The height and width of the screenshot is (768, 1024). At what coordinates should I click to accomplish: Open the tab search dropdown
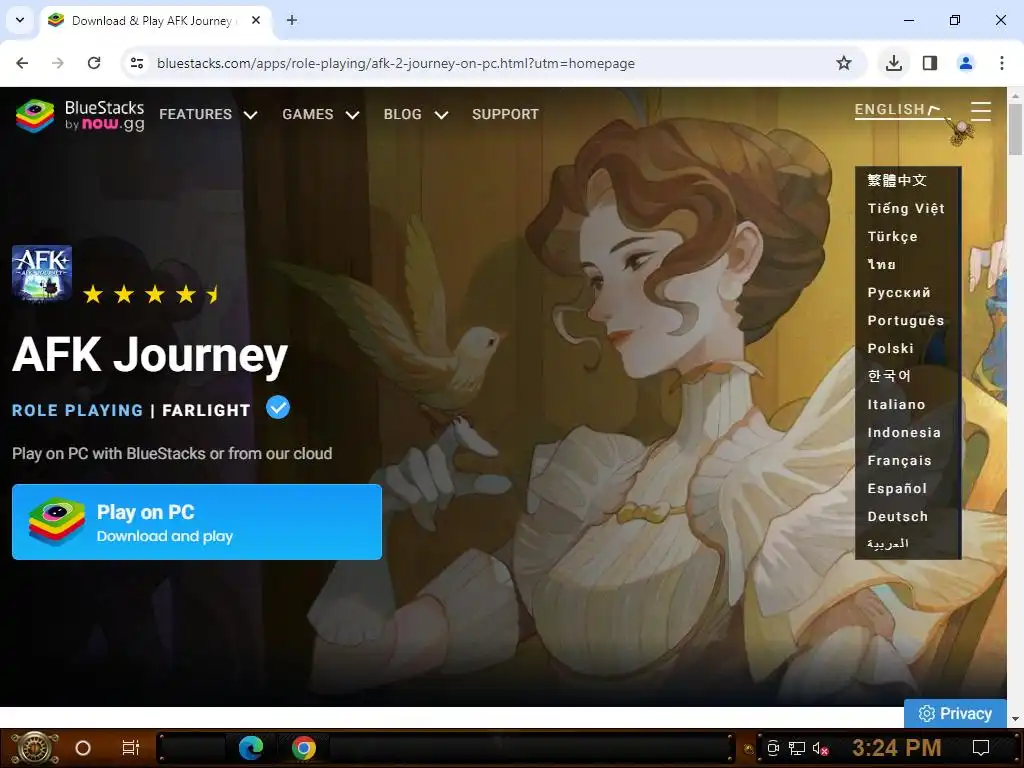coord(20,20)
